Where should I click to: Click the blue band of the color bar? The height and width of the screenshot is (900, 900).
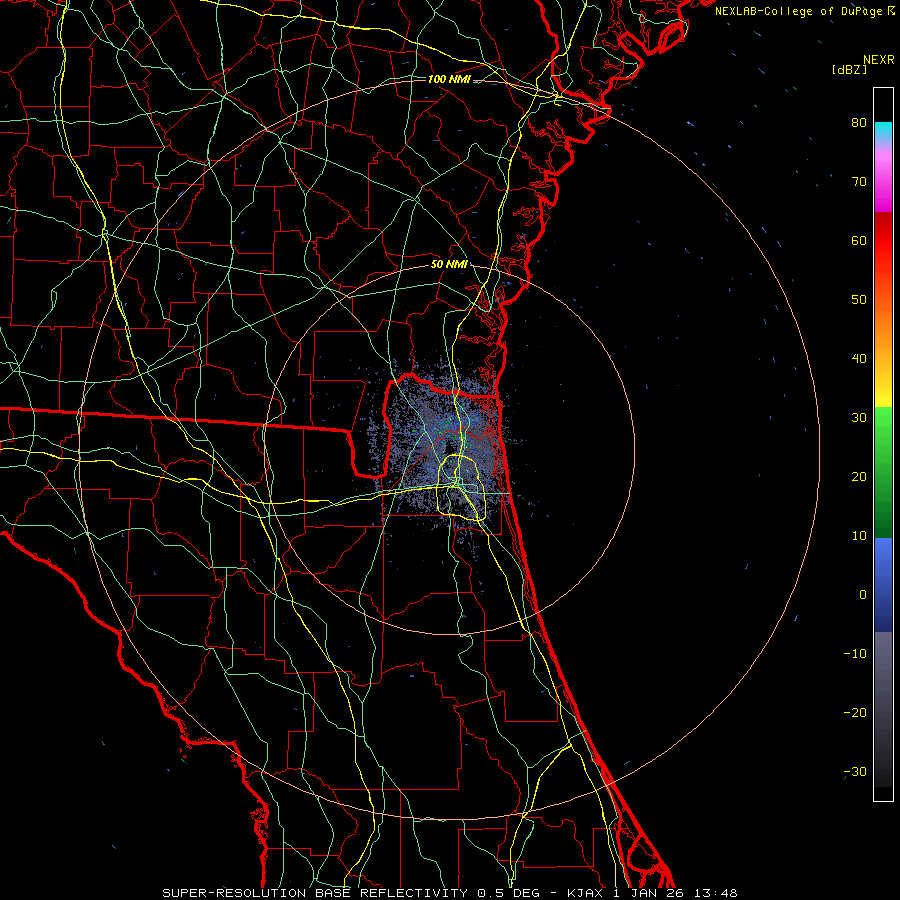tap(883, 584)
